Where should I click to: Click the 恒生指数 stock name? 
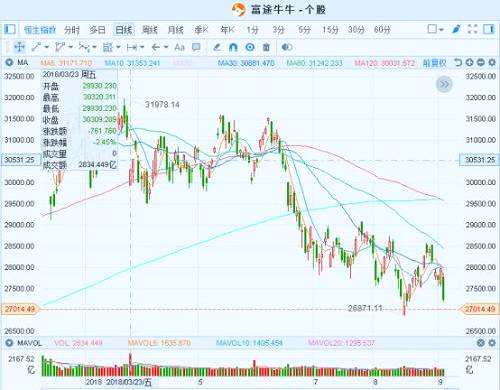(x=40, y=30)
